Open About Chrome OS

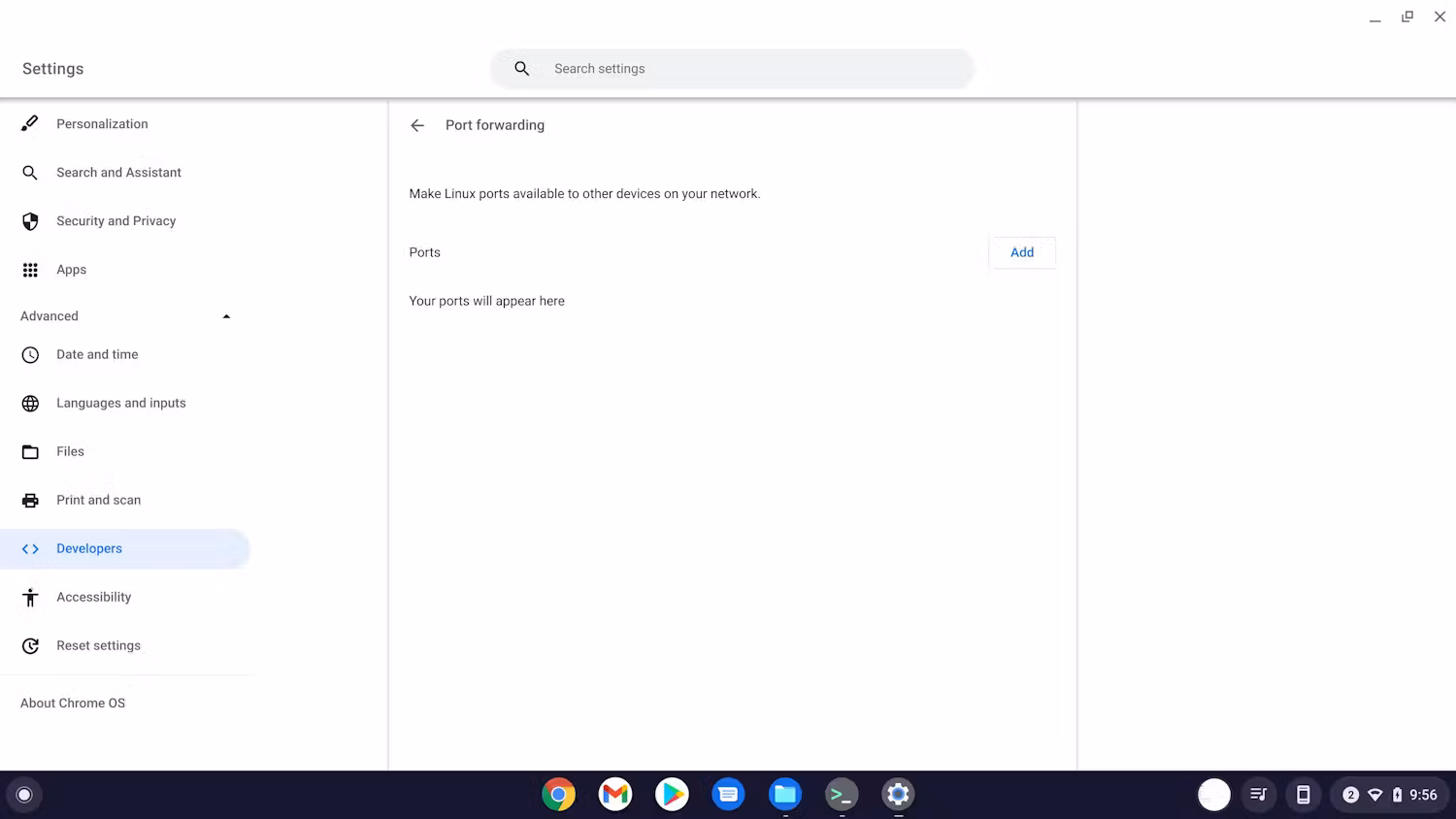pyautogui.click(x=73, y=703)
